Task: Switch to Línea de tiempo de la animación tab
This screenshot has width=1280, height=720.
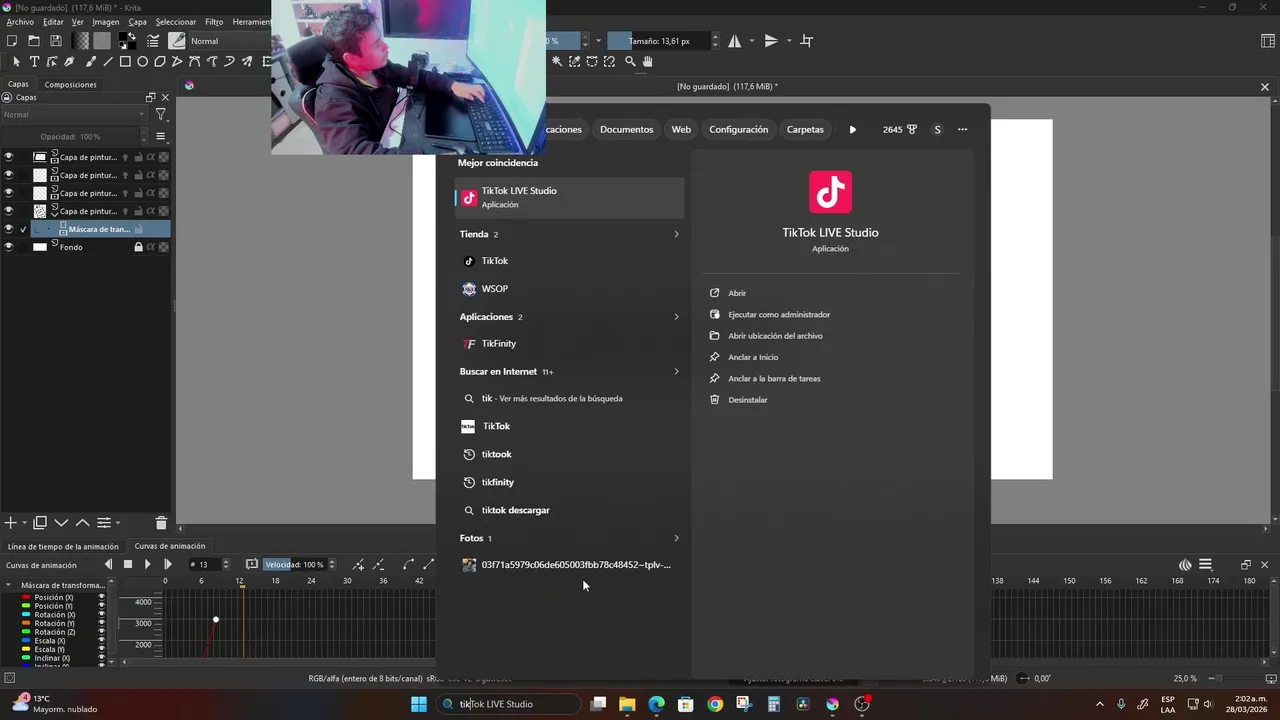Action: (63, 546)
